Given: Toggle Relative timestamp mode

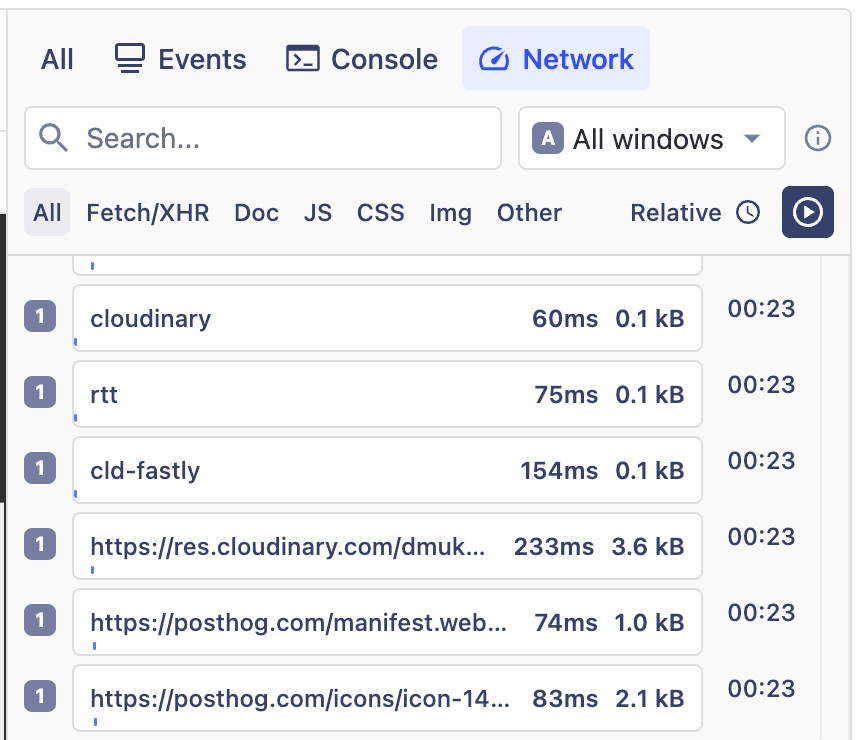Looking at the screenshot, I should click(695, 212).
